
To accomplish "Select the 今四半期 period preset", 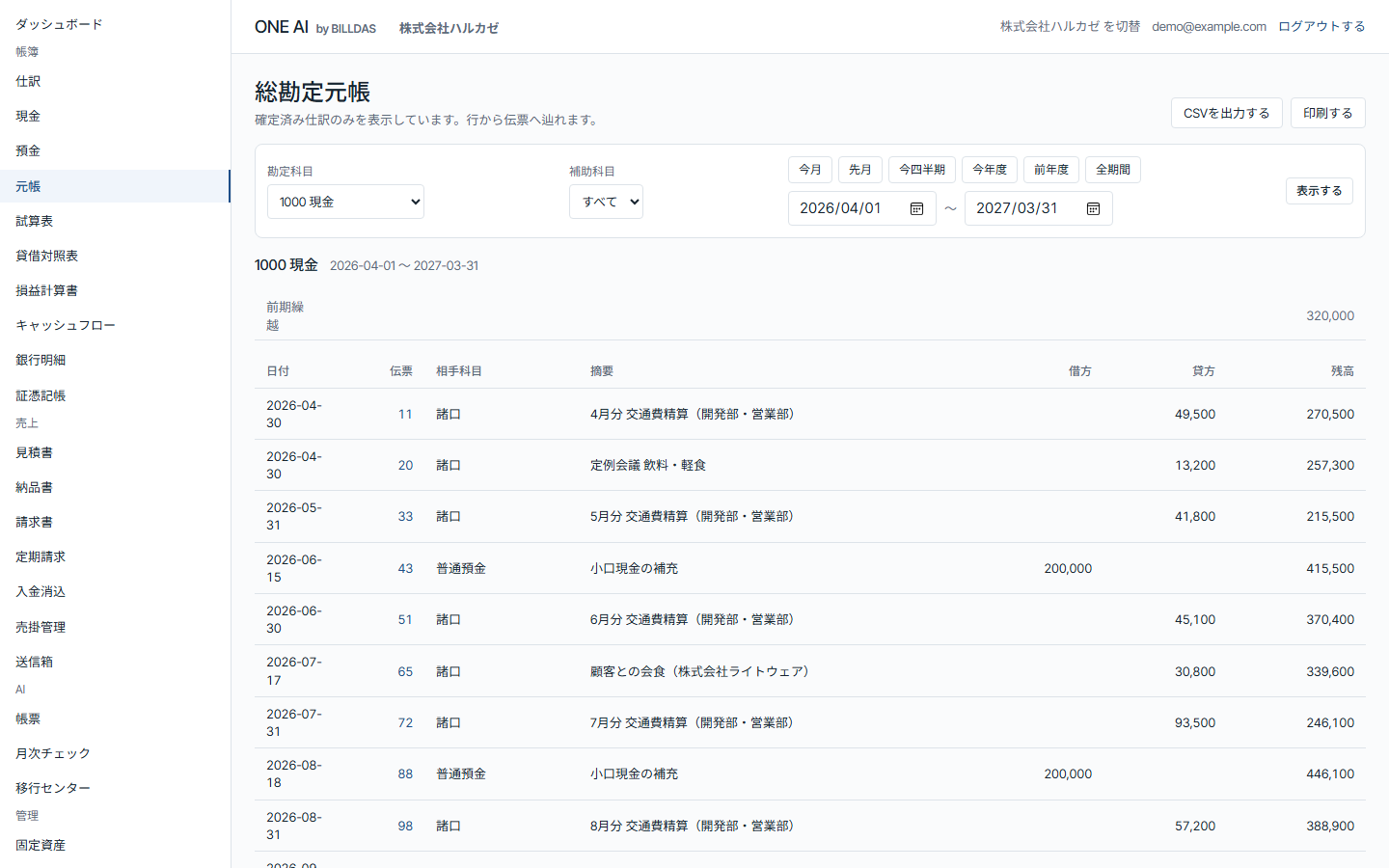I will [922, 170].
